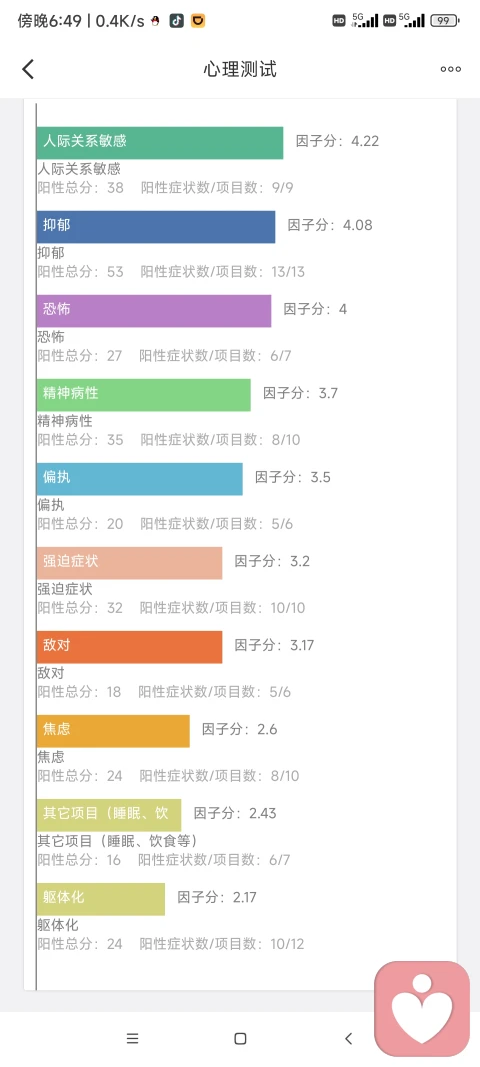This screenshot has height=1067, width=480.
Task: Tap the yellow 焦虑 bar
Action: 113,731
